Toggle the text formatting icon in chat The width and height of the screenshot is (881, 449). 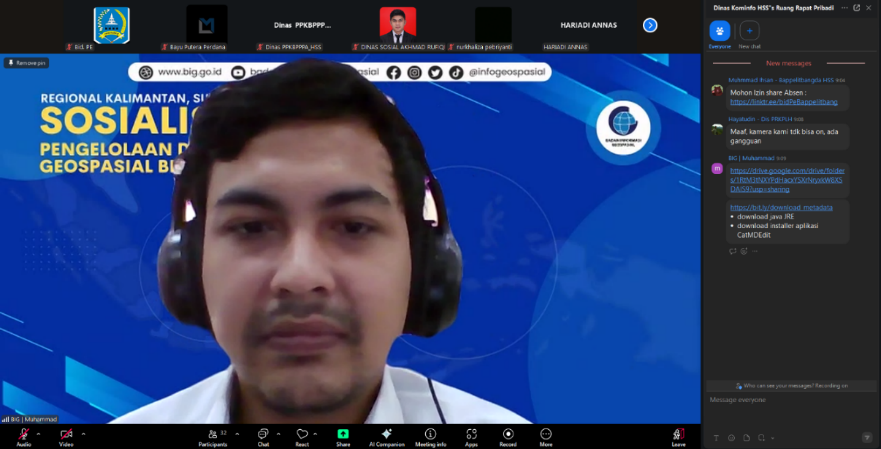point(716,438)
